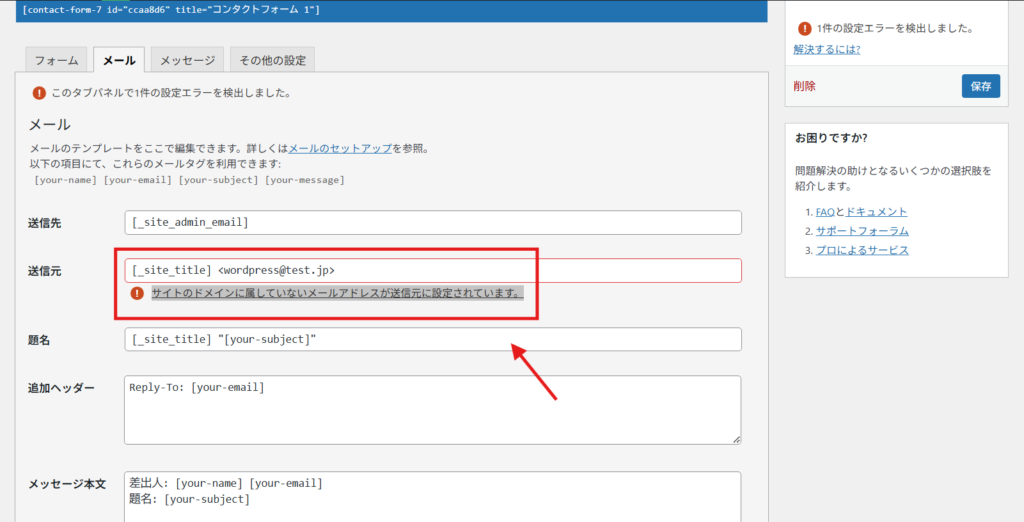This screenshot has height=522, width=1024.
Task: Click the [your-message] mail tag text
Action: tap(305, 180)
